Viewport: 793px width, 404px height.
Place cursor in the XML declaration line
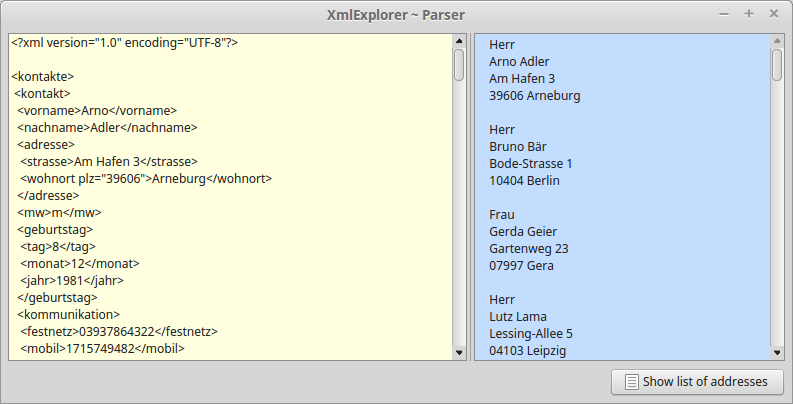pos(124,43)
